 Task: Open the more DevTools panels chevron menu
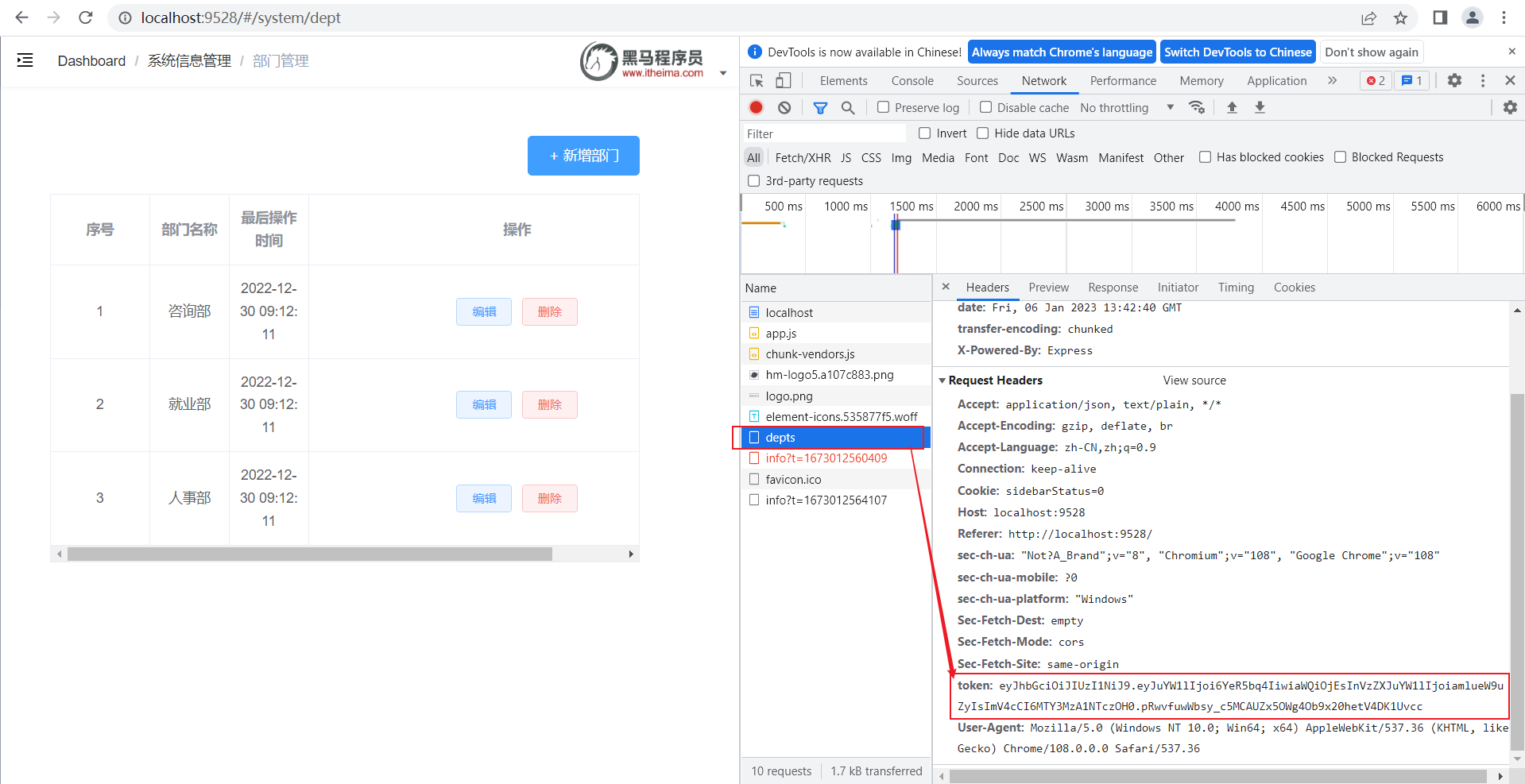coord(1333,80)
